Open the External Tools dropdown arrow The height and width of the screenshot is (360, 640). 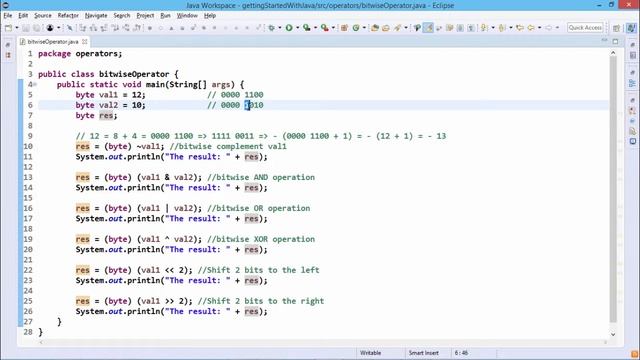(333, 28)
